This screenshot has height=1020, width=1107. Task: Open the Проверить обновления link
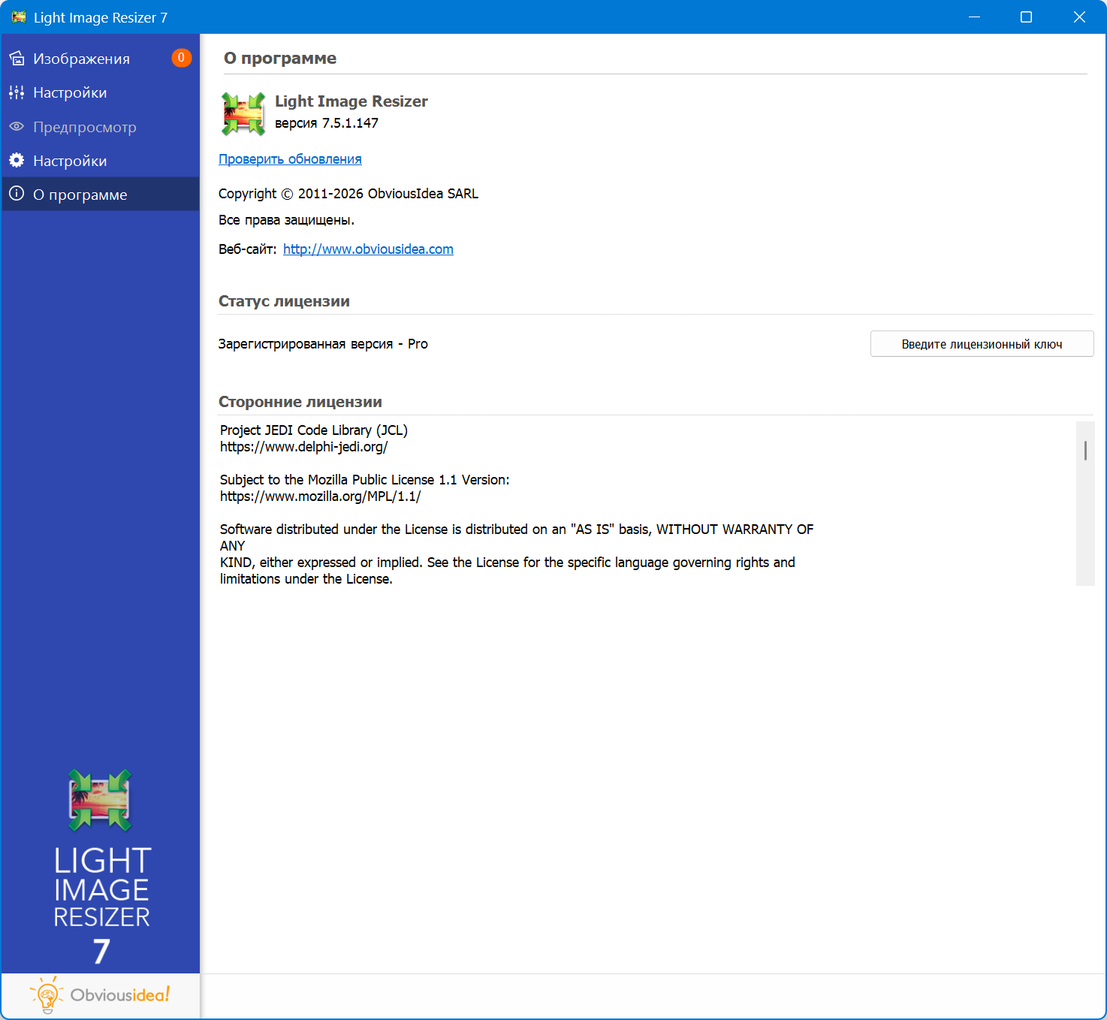290,159
